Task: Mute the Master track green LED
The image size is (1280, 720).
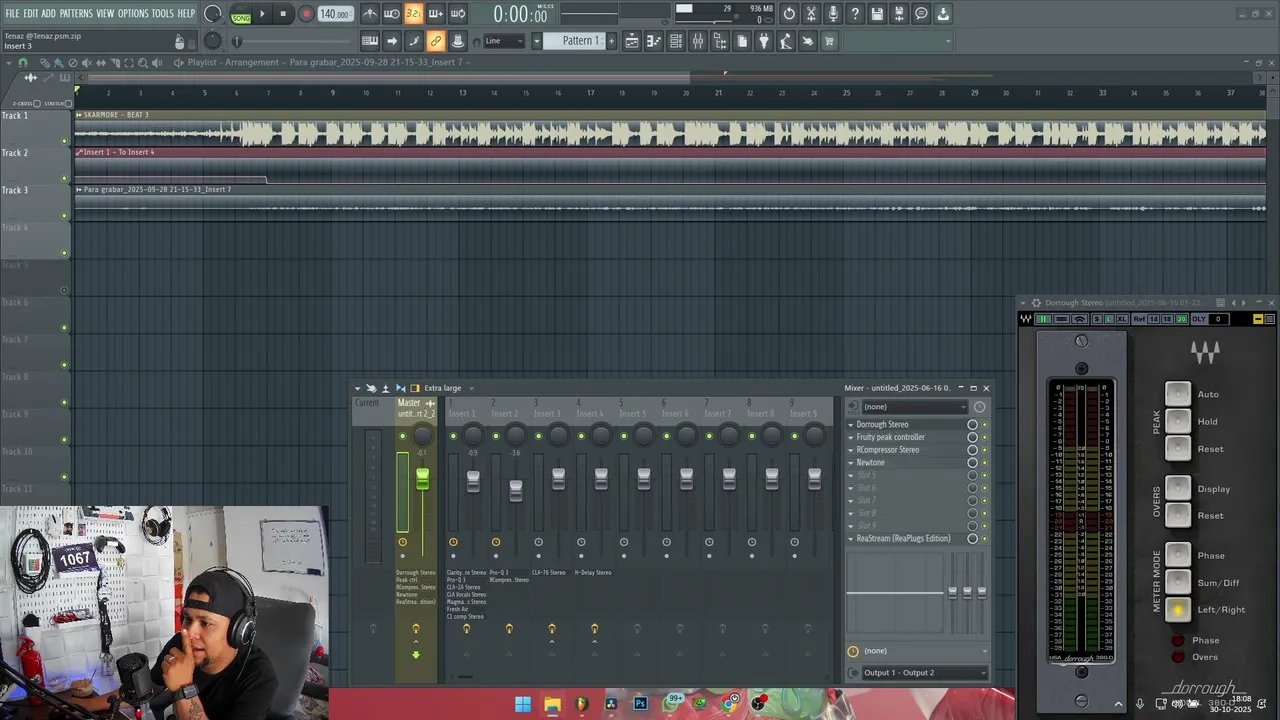Action: [403, 436]
